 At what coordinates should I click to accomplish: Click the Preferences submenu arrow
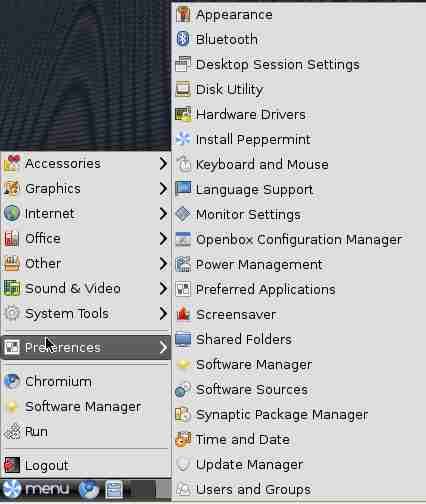click(x=163, y=347)
